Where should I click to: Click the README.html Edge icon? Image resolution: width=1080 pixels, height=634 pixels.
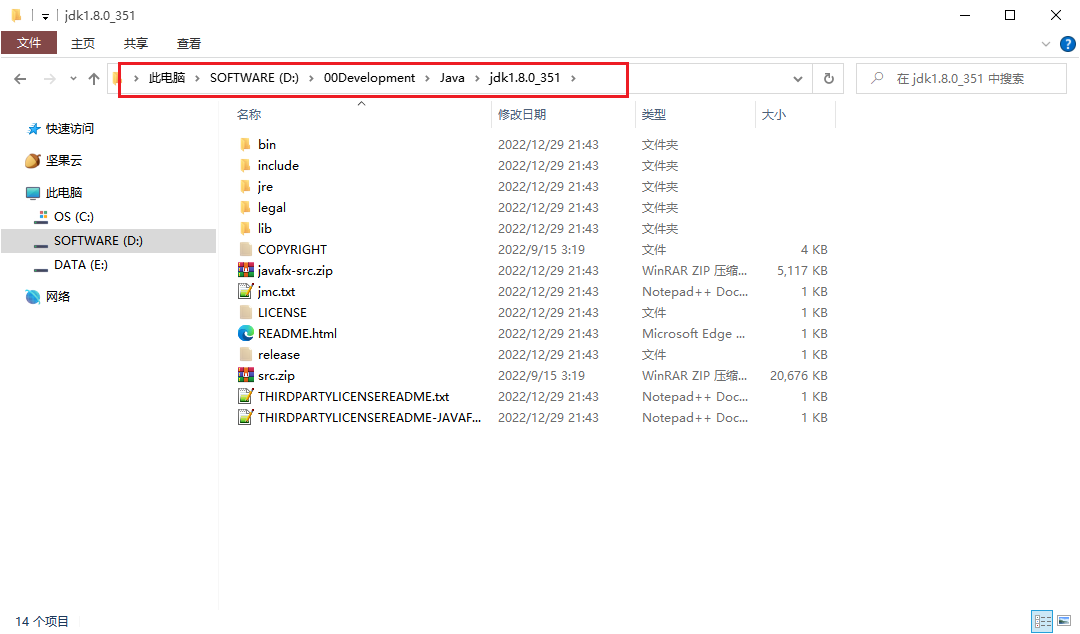point(245,334)
